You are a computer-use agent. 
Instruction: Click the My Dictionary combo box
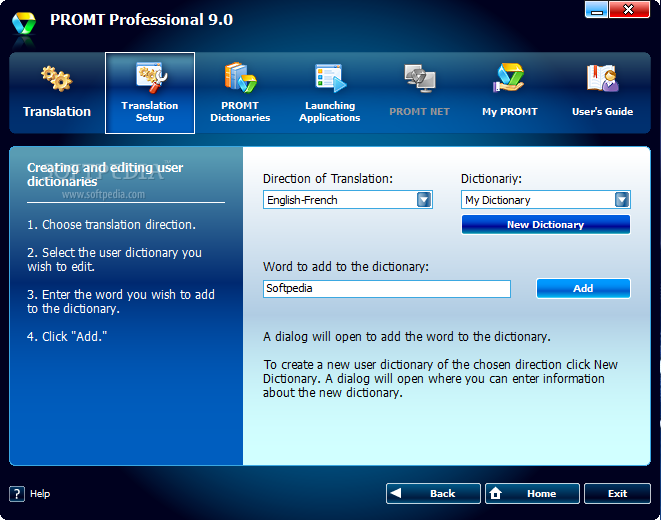point(546,200)
